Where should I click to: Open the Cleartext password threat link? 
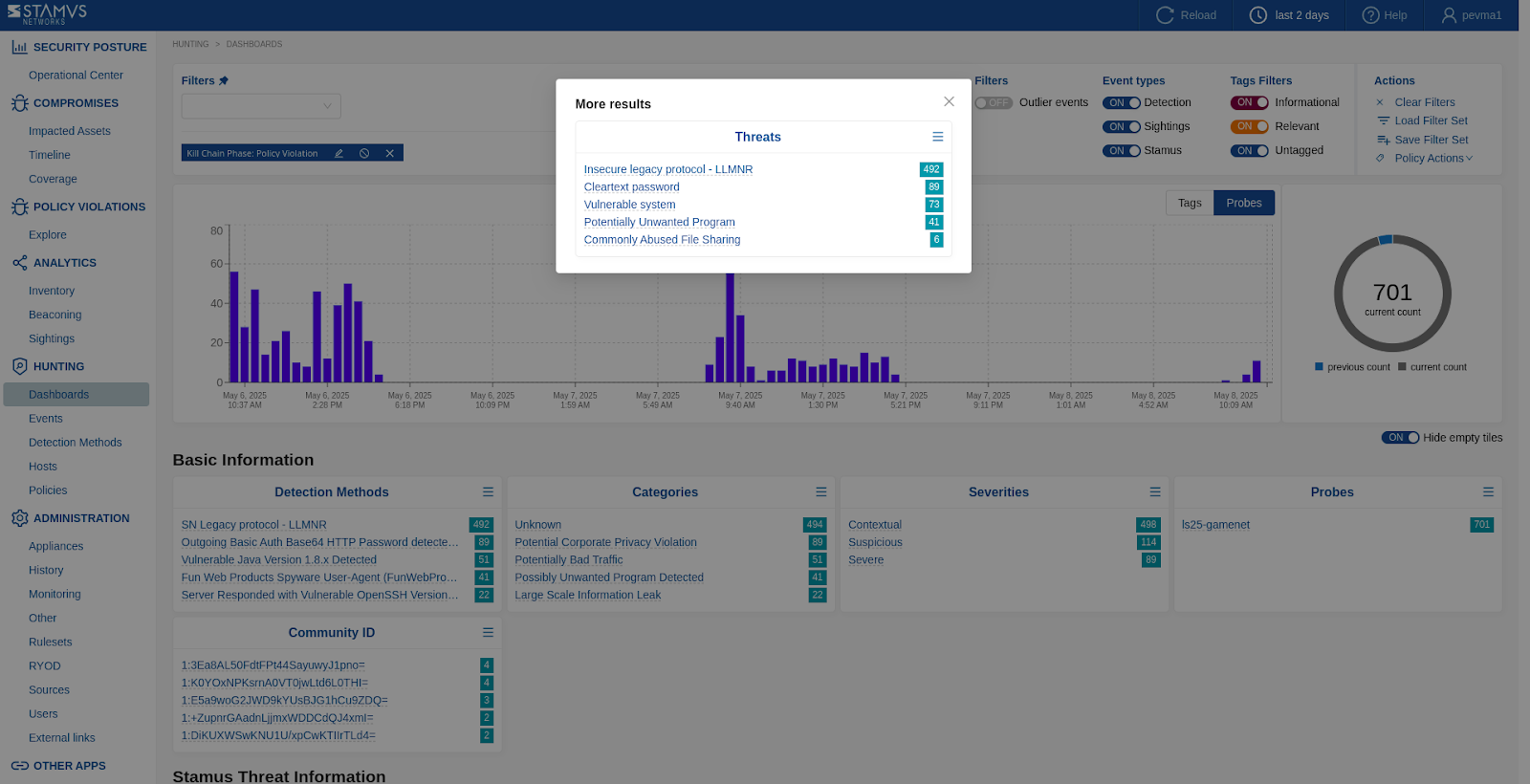point(631,187)
